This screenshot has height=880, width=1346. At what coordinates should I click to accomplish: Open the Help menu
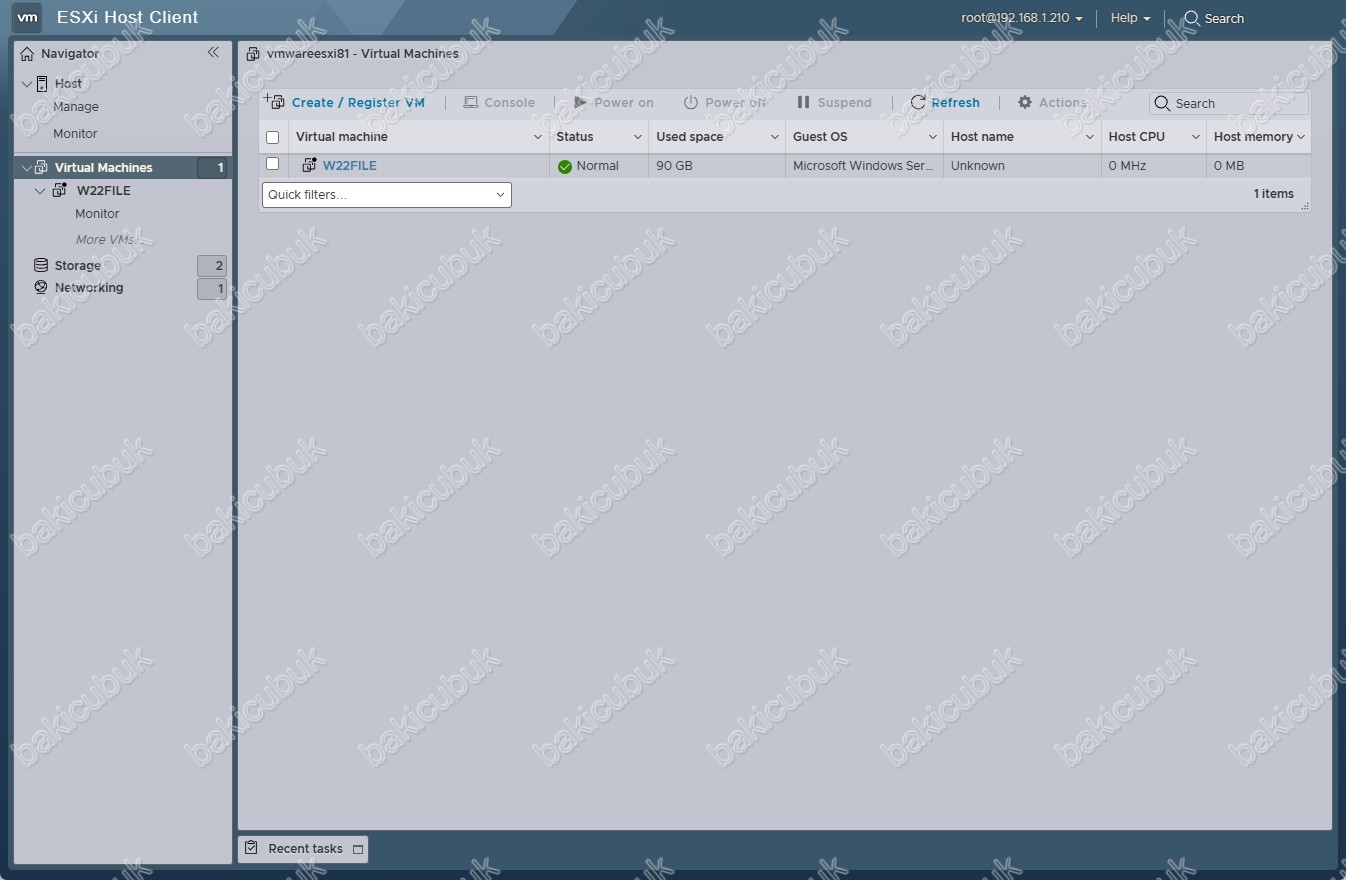click(1130, 18)
